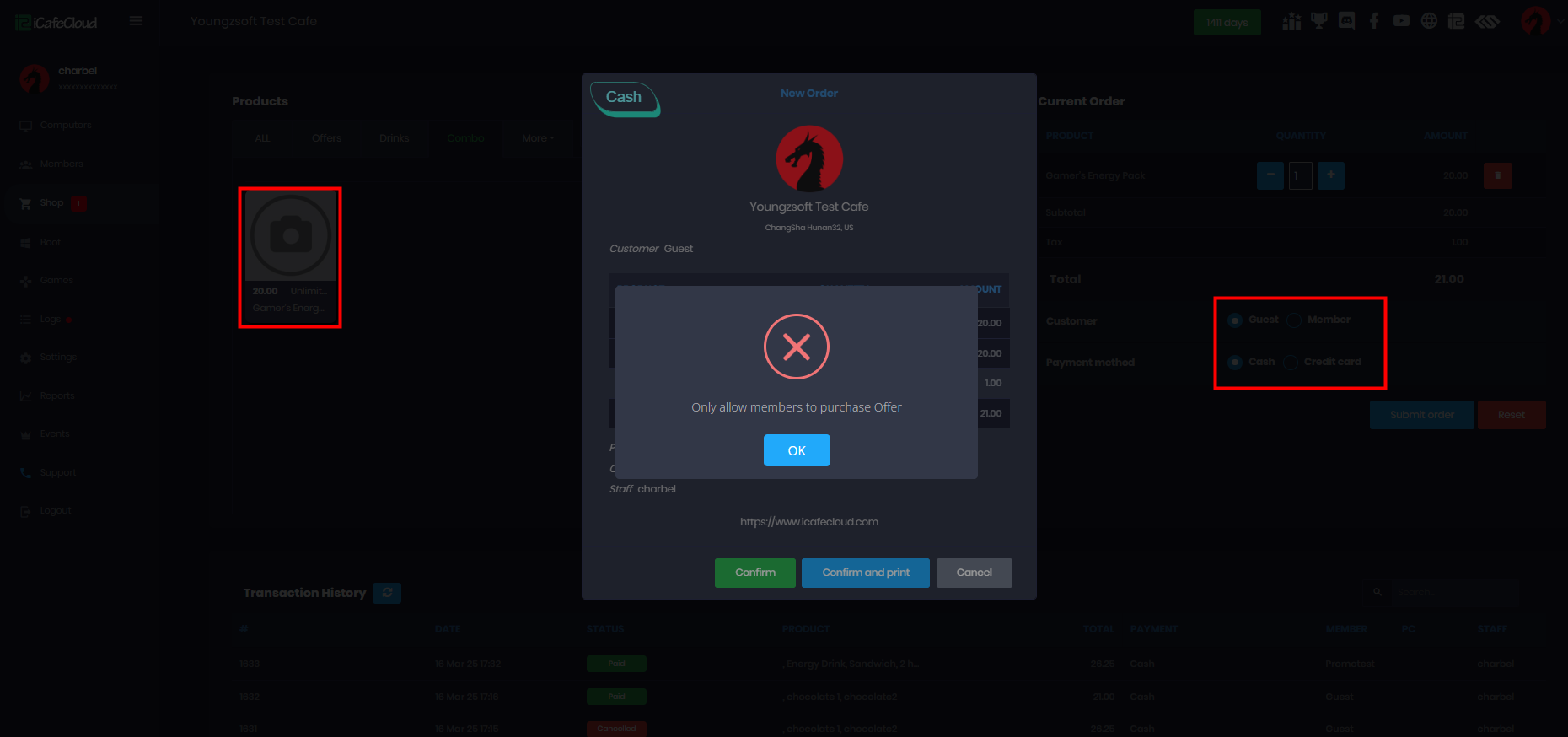
Task: Click the iCafe logo icon beside the globe
Action: (x=1456, y=21)
